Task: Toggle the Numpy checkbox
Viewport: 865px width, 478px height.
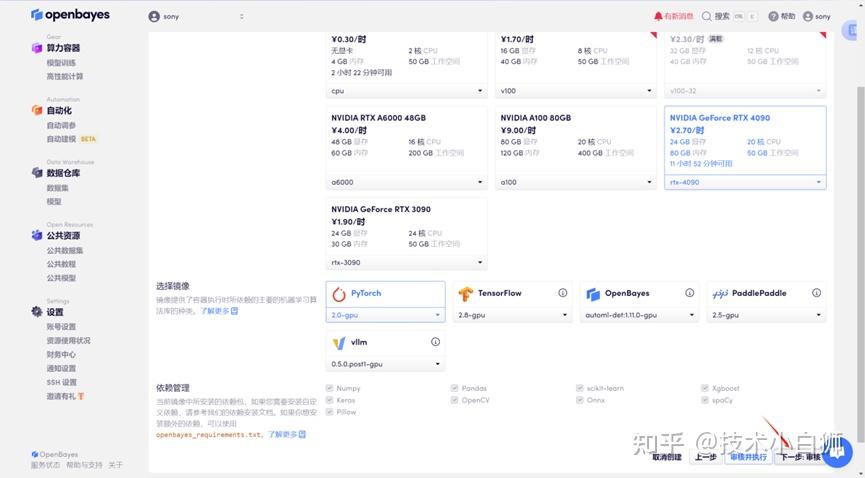Action: click(x=329, y=388)
